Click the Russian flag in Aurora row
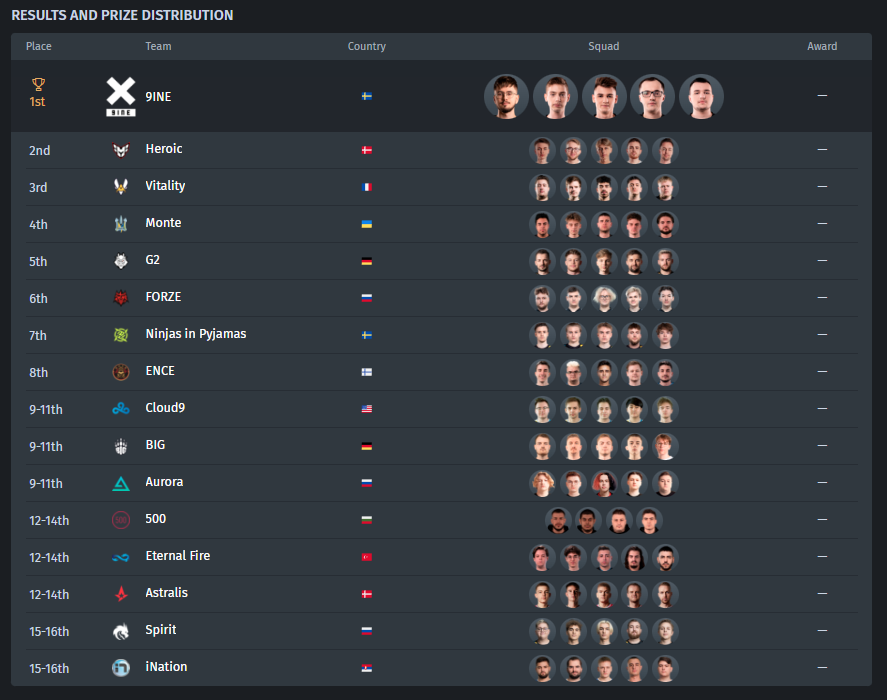Image resolution: width=887 pixels, height=700 pixels. point(367,483)
